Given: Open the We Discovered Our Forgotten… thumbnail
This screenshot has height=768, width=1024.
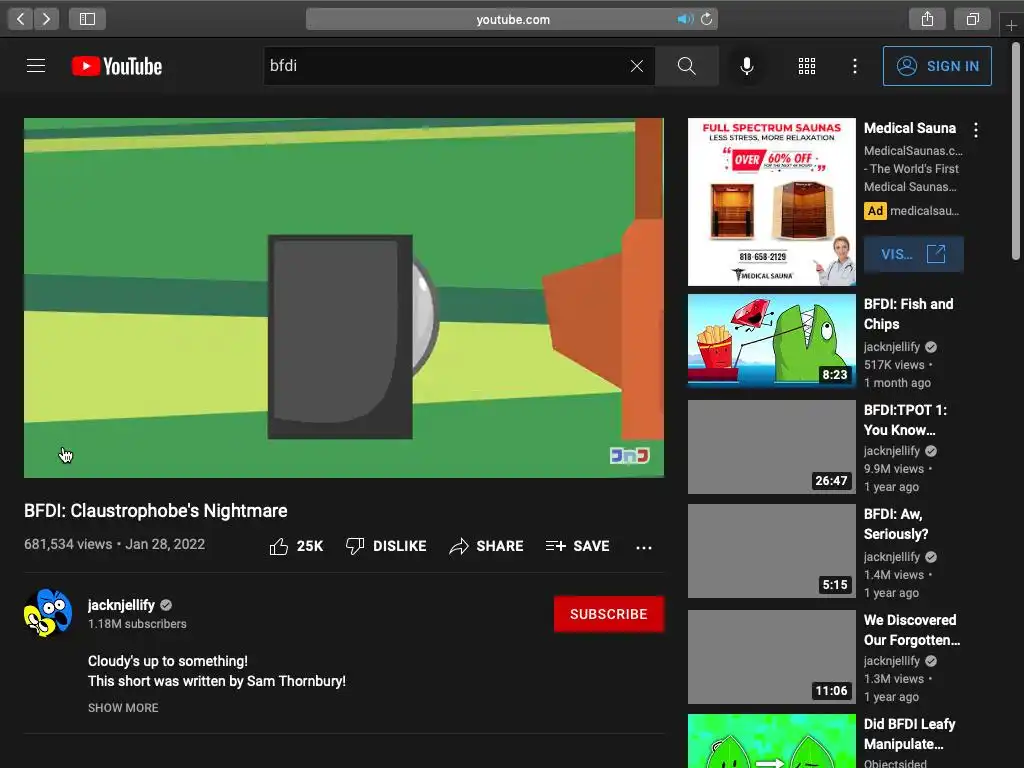Looking at the screenshot, I should pyautogui.click(x=771, y=657).
